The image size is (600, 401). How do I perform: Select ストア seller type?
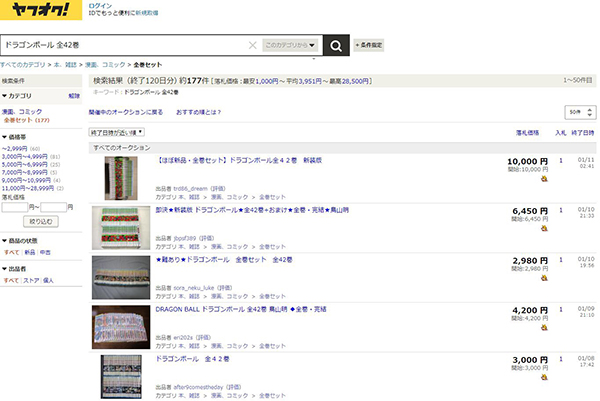pyautogui.click(x=31, y=280)
